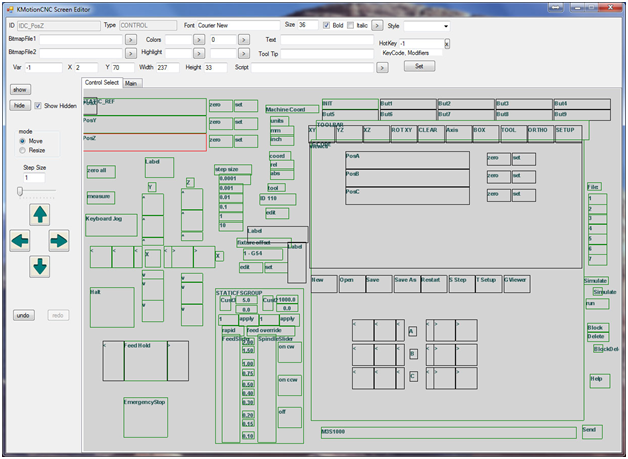Switch to the Main tab
This screenshot has width=628, height=459.
click(132, 83)
